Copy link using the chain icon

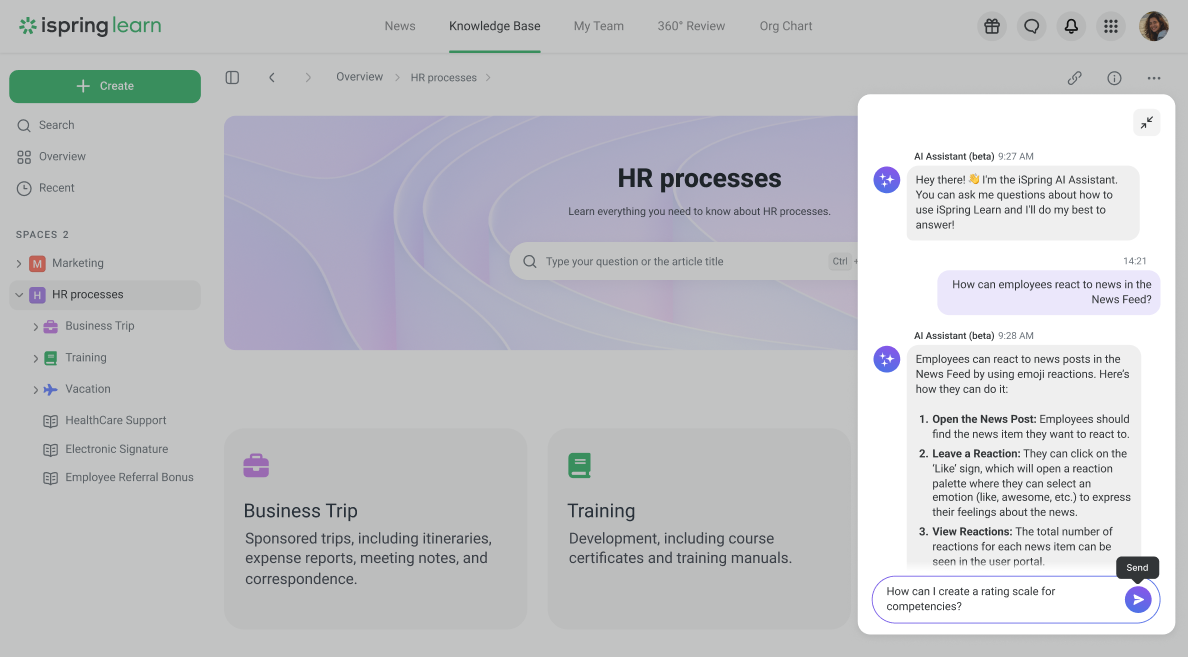click(x=1075, y=77)
